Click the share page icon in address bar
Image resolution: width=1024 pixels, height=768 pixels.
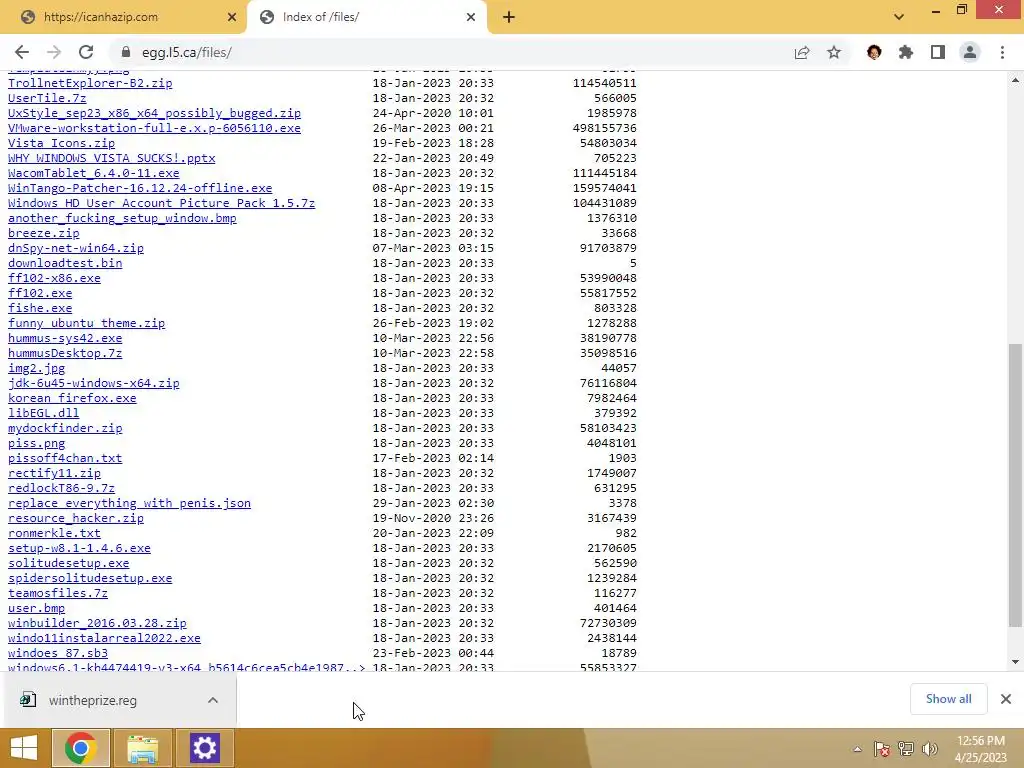[x=802, y=52]
